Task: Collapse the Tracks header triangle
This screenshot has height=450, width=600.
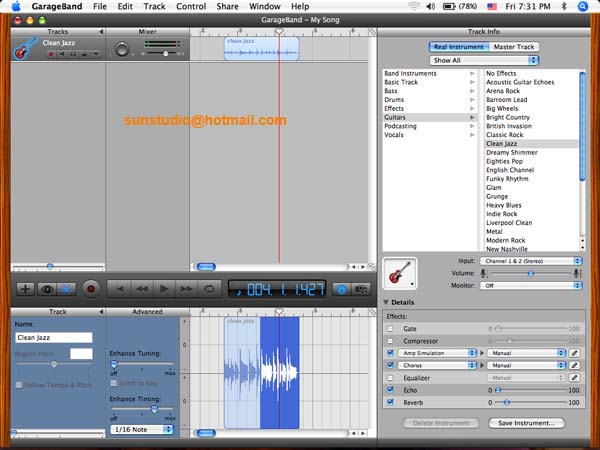Action: [101, 32]
